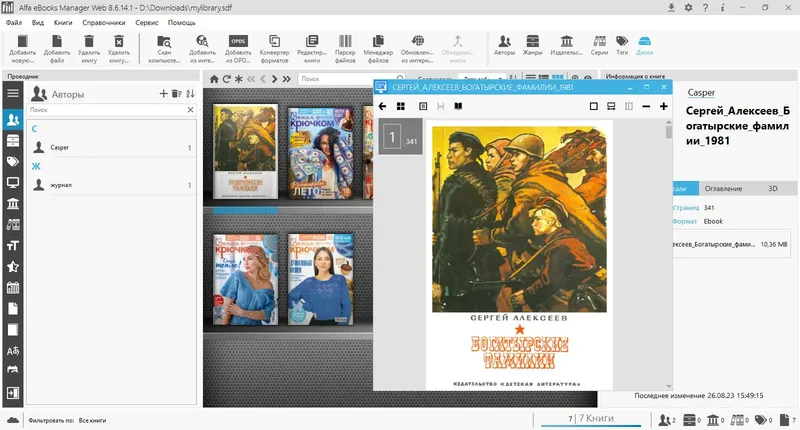
Task: Click the 'Добавить новую' add new book icon
Action: click(22, 41)
